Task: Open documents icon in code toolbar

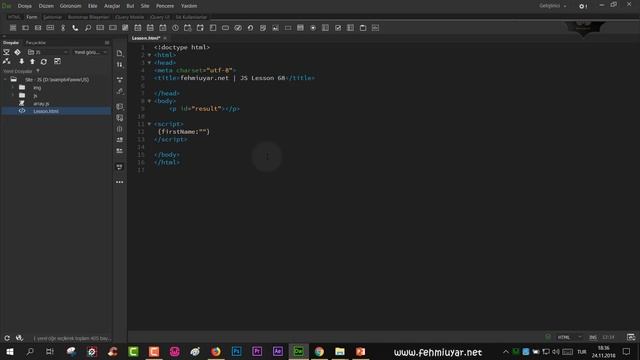Action: click(x=120, y=53)
